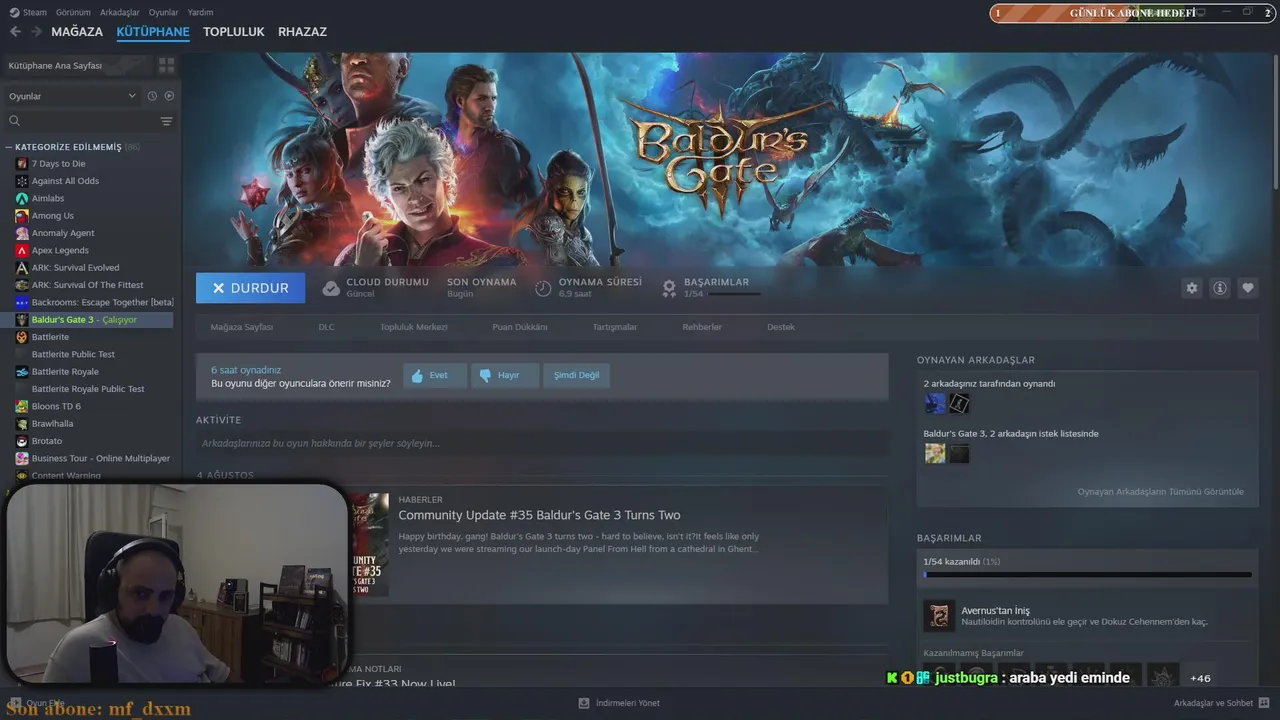Open Tartışmalar link
This screenshot has width=1280, height=720.
(615, 327)
